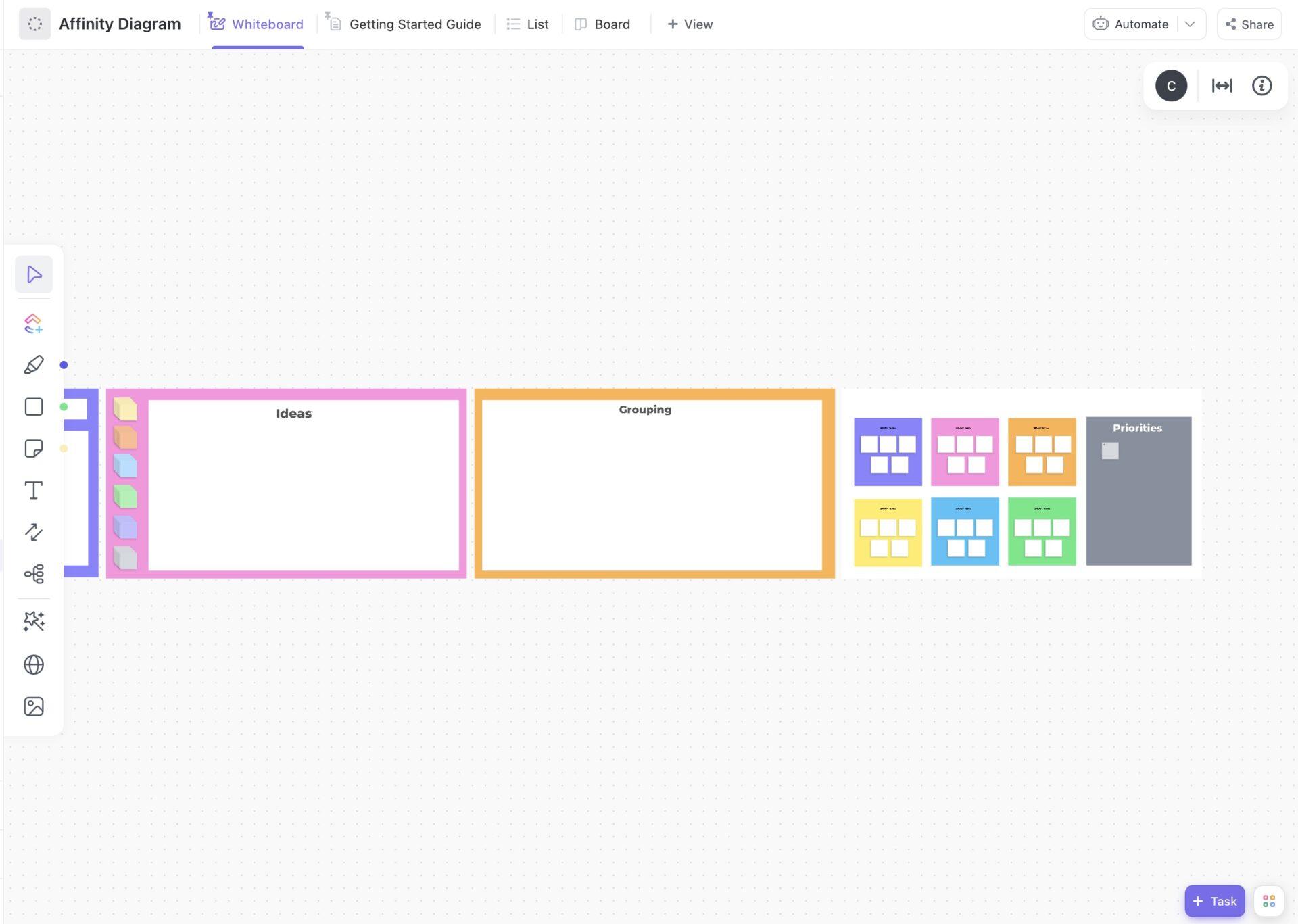
Task: Click the Share button
Action: tap(1249, 24)
